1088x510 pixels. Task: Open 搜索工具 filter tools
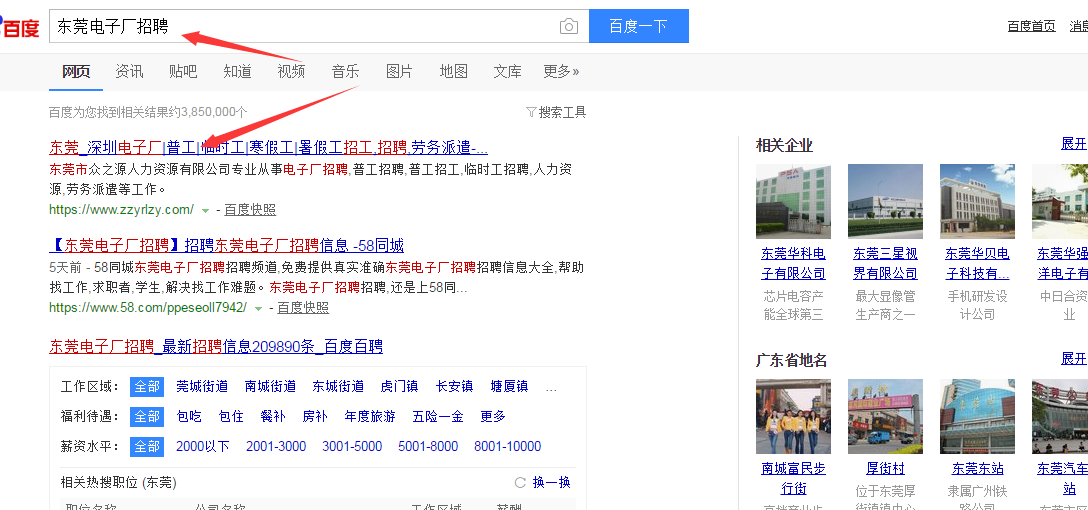pyautogui.click(x=556, y=112)
